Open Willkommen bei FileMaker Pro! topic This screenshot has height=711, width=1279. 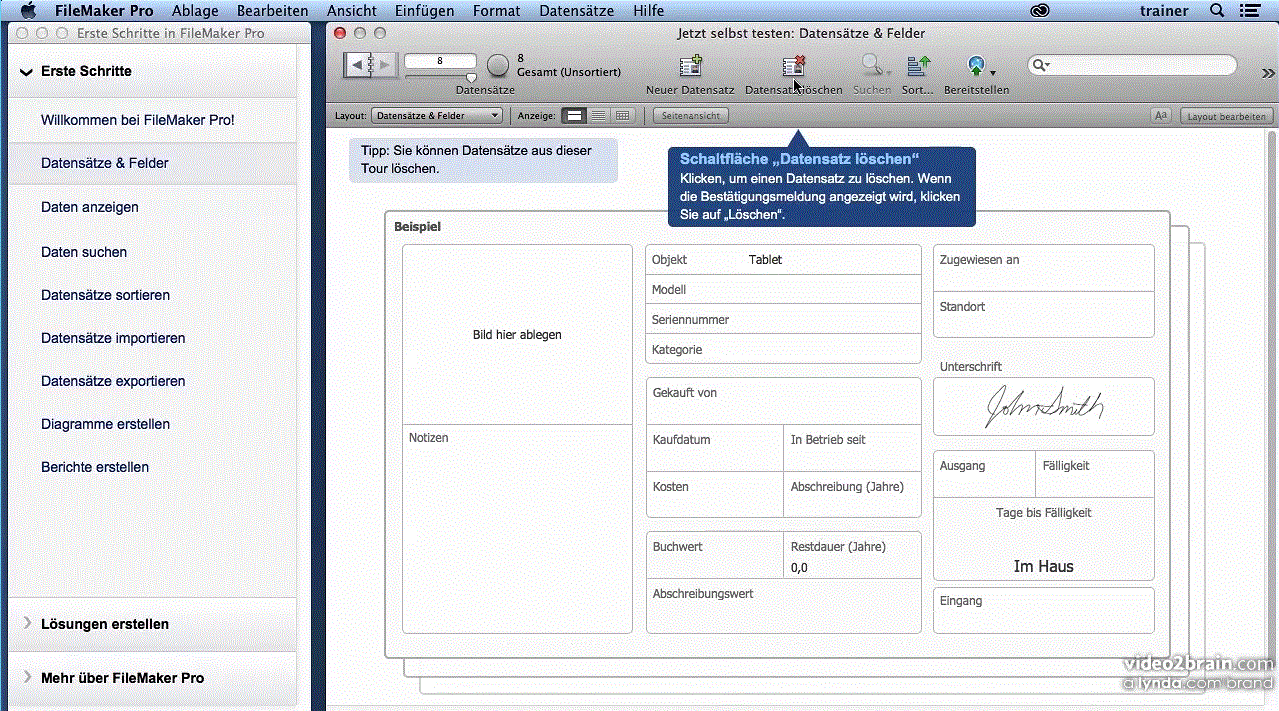tap(138, 120)
